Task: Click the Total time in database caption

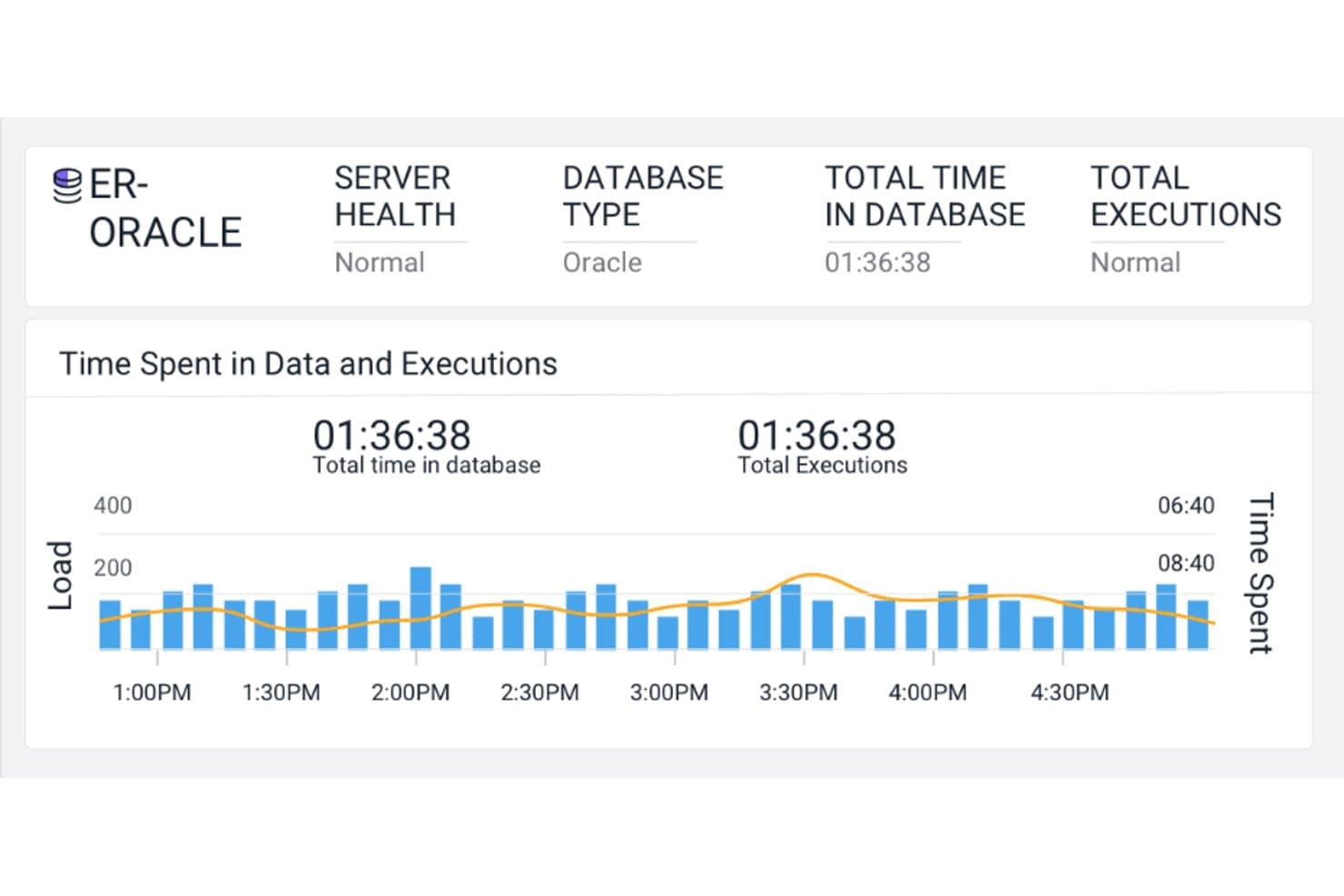Action: point(427,466)
